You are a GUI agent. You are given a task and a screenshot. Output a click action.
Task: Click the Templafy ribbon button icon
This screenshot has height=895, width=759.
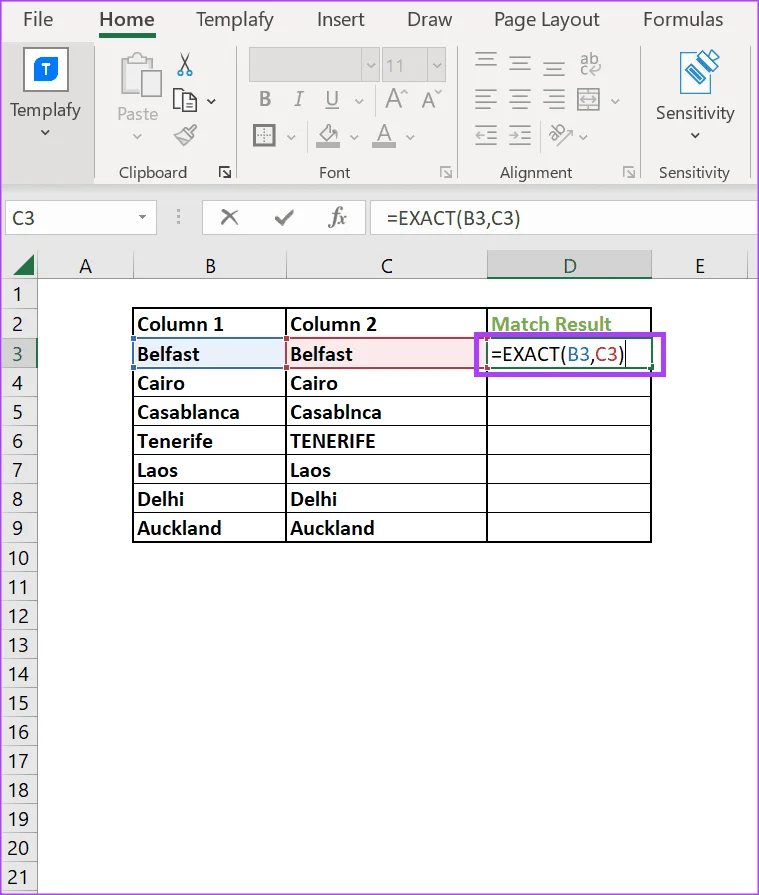46,70
